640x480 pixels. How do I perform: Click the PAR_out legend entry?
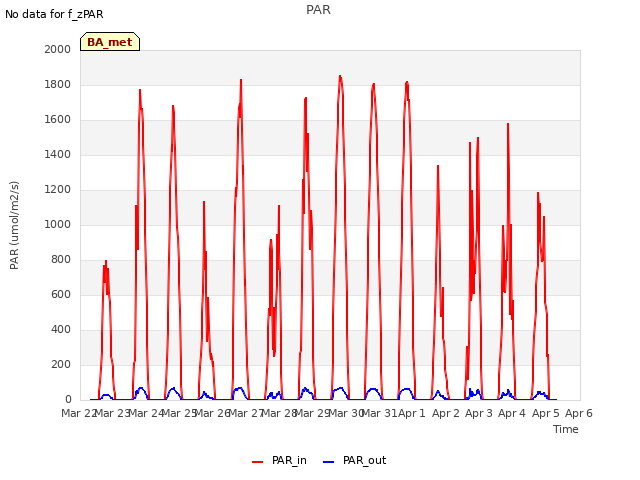pos(354,460)
